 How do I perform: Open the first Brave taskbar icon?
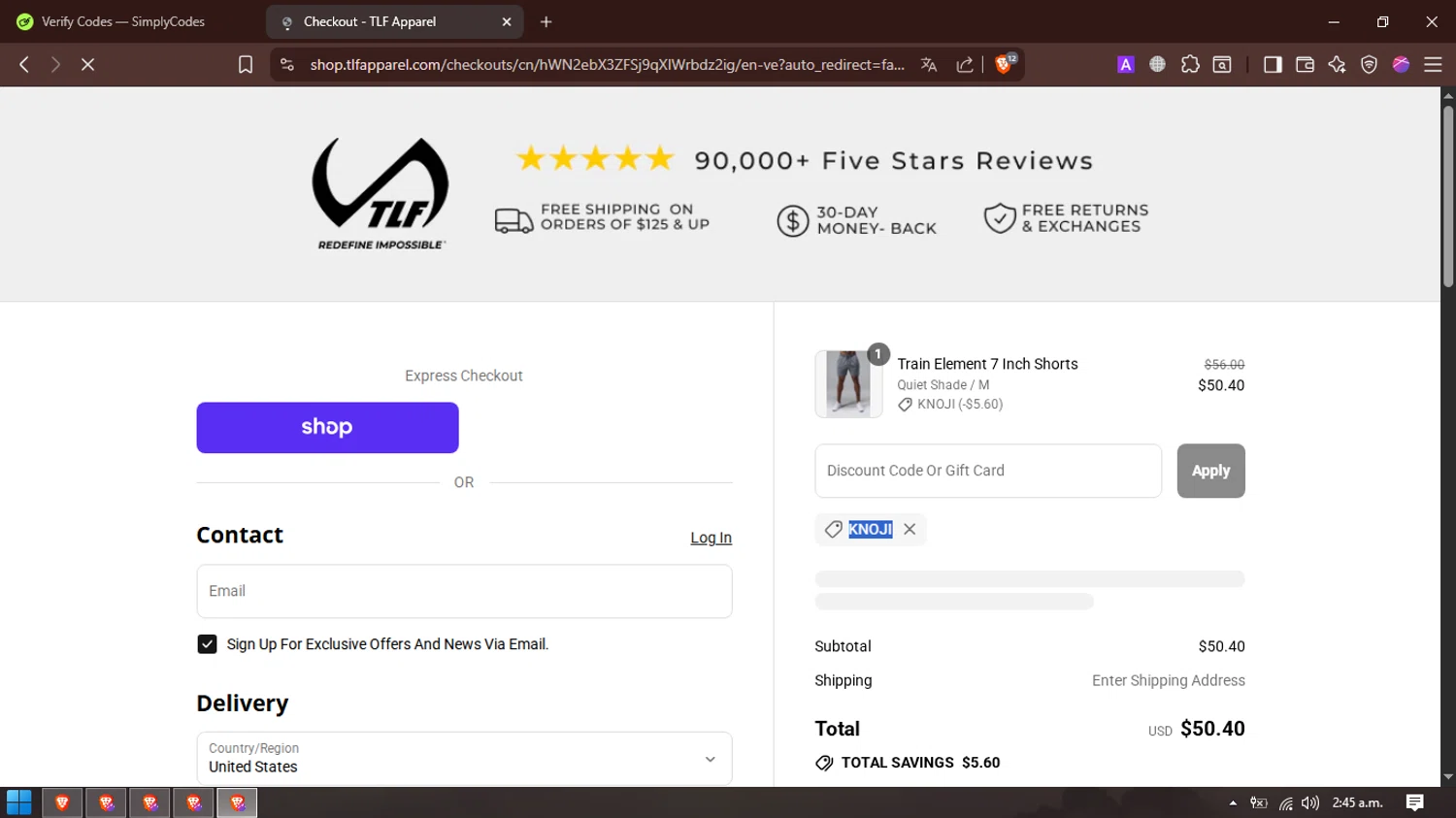[x=62, y=802]
